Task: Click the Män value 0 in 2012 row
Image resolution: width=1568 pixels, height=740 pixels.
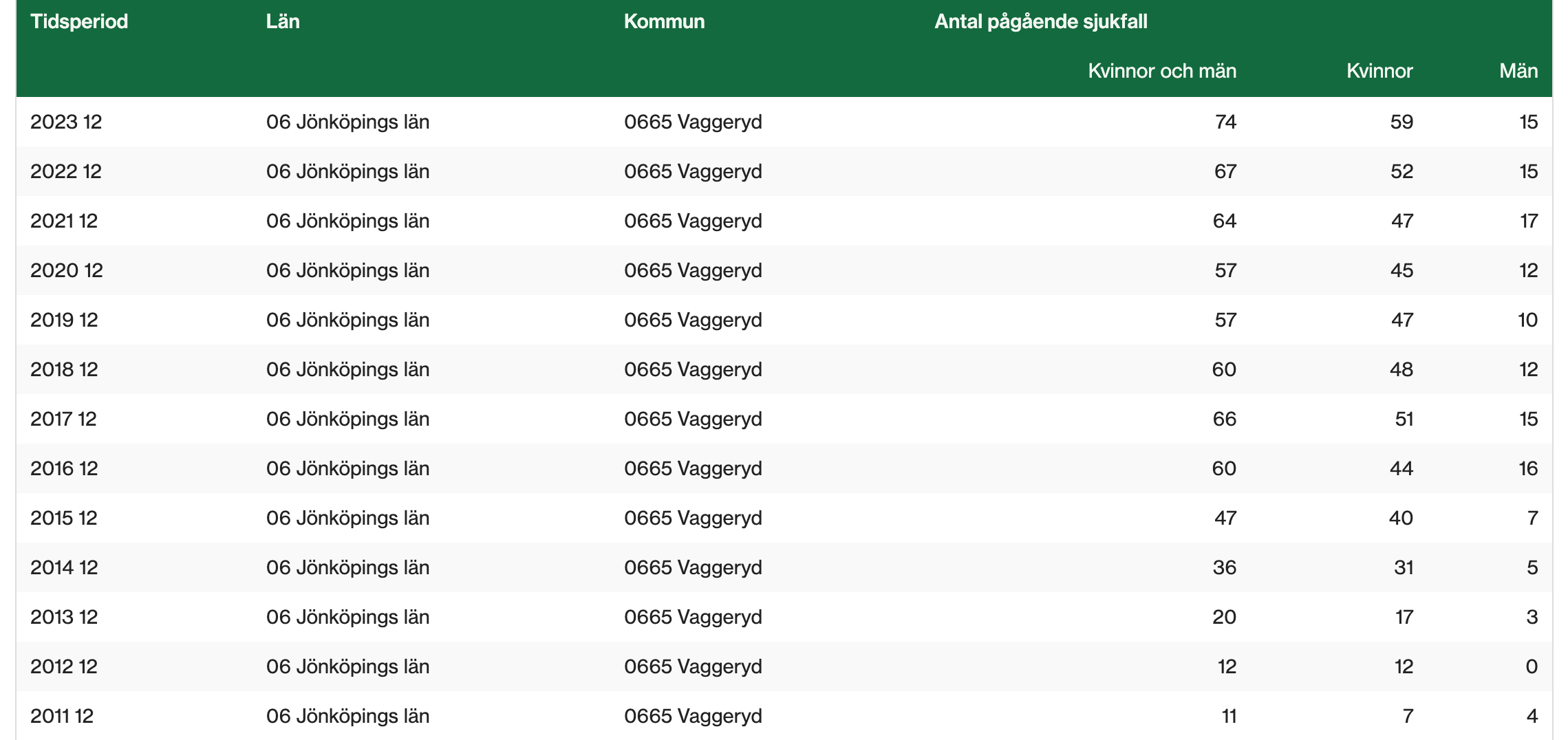Action: click(x=1531, y=666)
